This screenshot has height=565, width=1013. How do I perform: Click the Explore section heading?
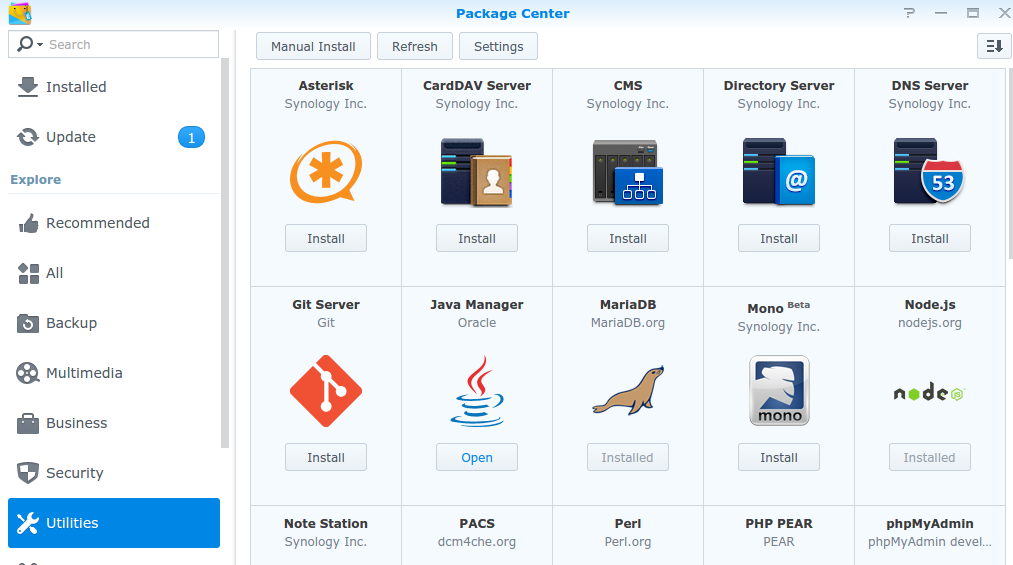(x=36, y=180)
